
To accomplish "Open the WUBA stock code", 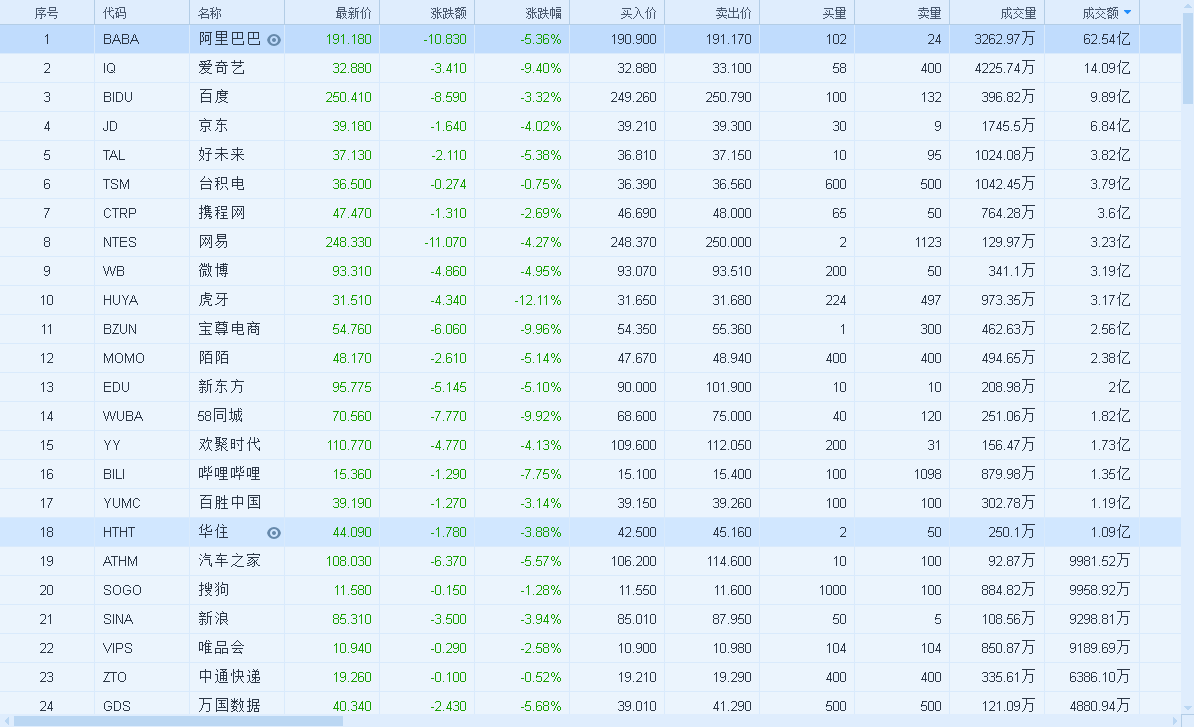I will [x=122, y=416].
